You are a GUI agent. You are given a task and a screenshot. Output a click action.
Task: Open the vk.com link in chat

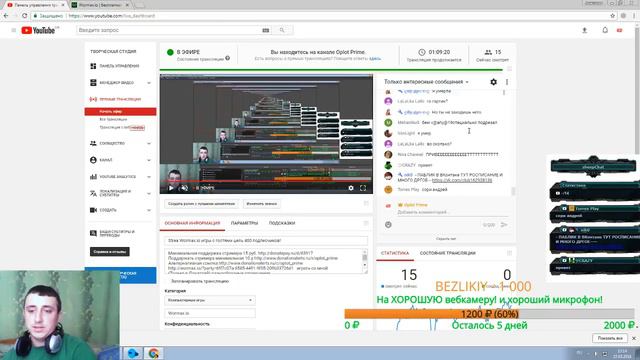462,180
